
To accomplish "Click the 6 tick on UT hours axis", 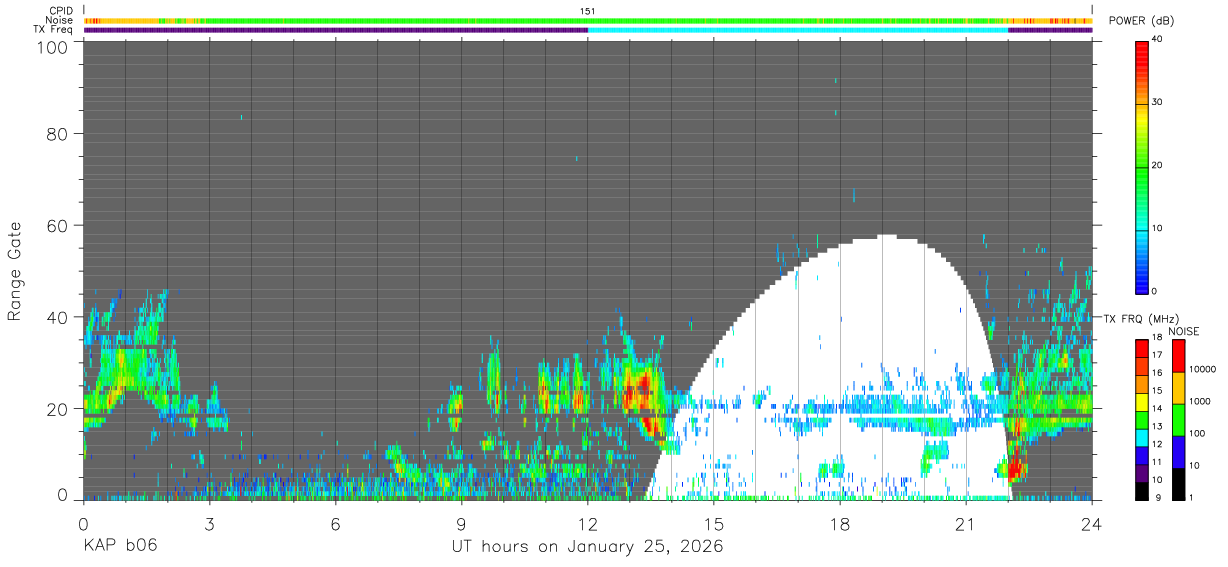I will [335, 523].
